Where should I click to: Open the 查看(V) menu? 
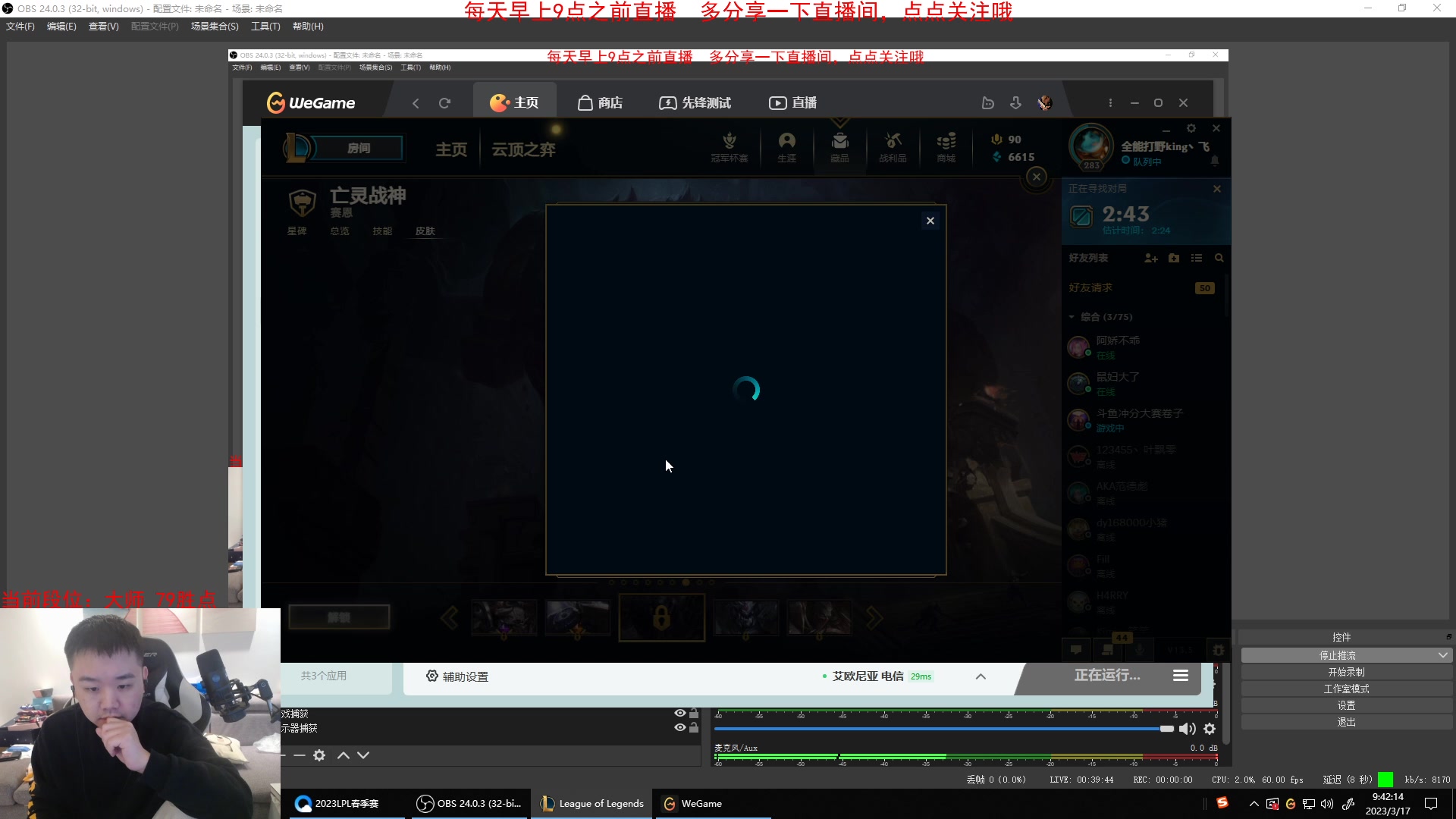pos(104,27)
